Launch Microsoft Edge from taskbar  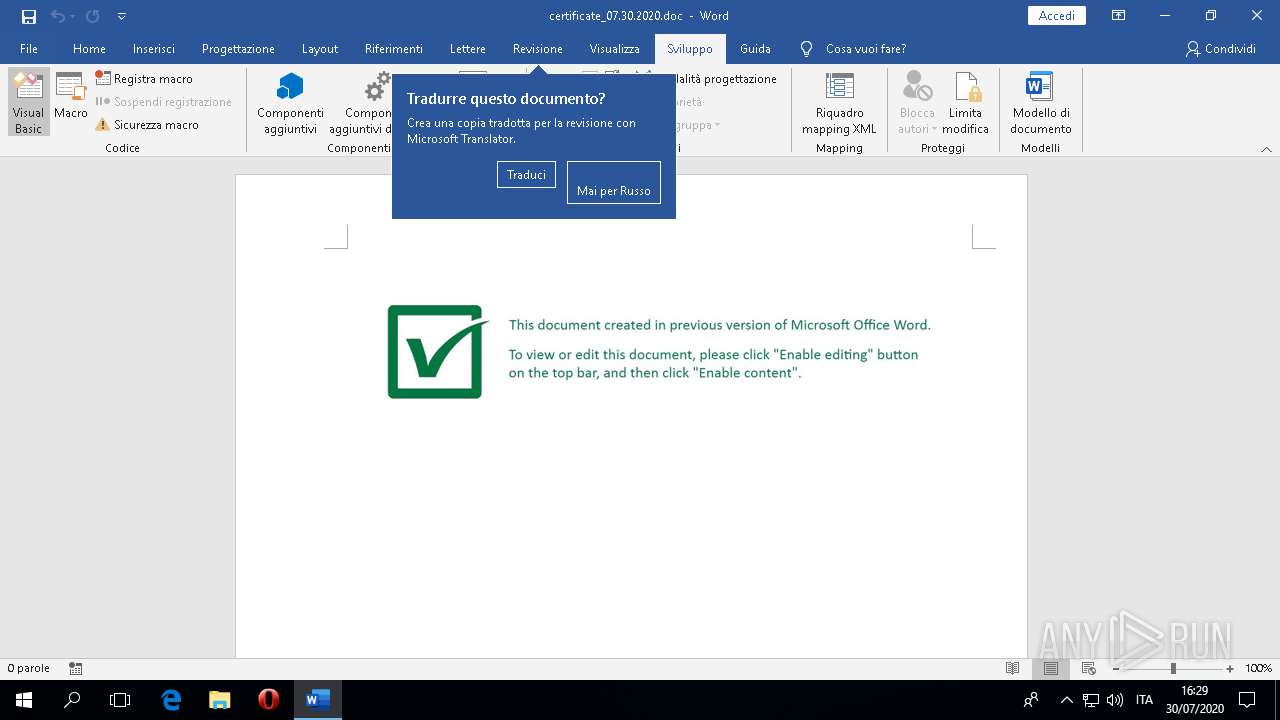click(171, 700)
